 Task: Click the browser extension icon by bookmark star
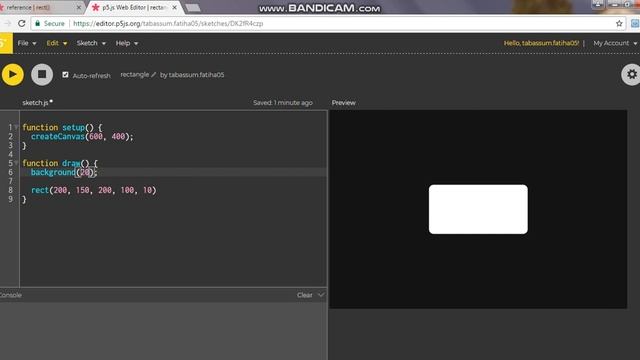(635, 24)
